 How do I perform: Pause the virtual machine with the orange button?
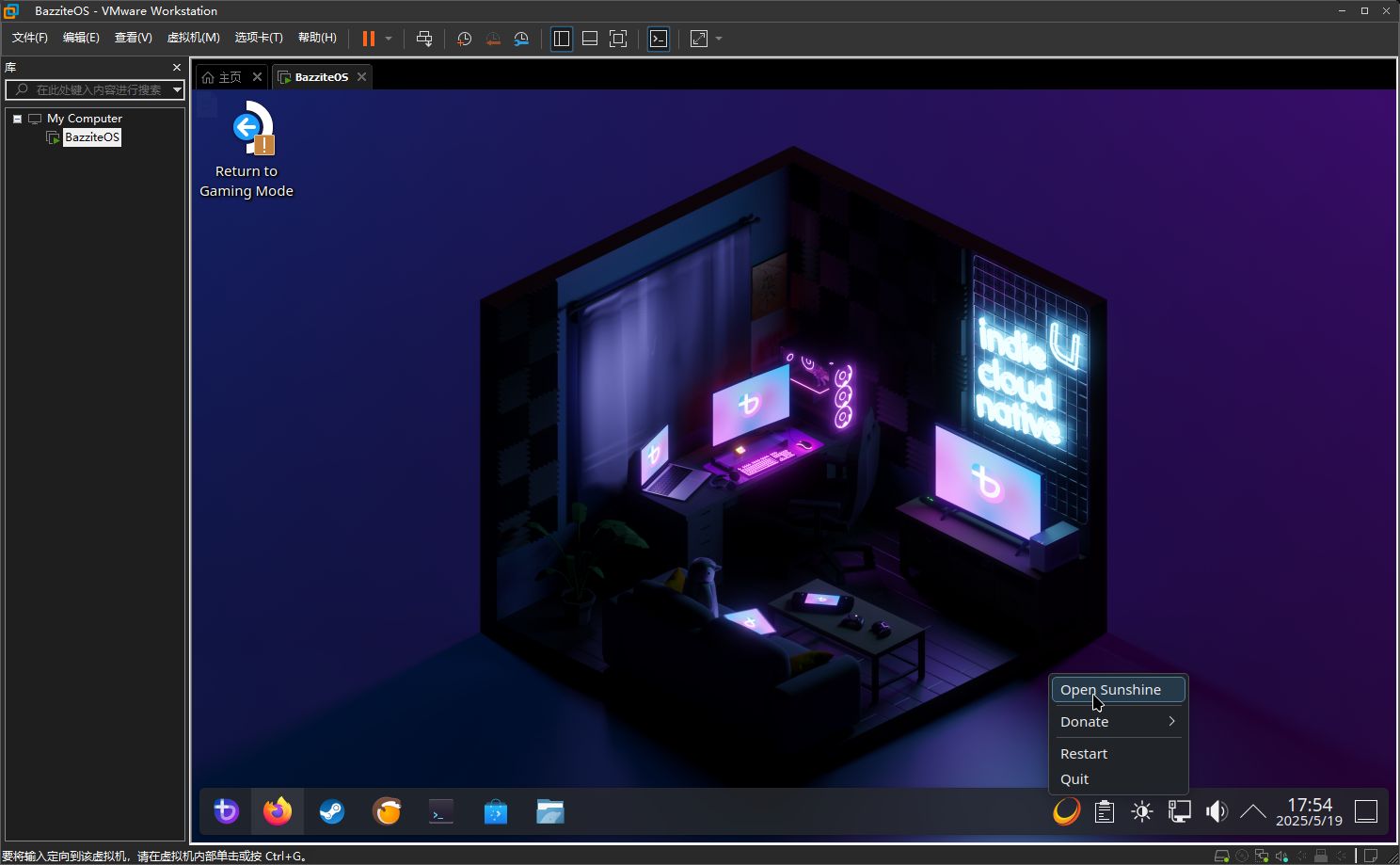(x=369, y=39)
